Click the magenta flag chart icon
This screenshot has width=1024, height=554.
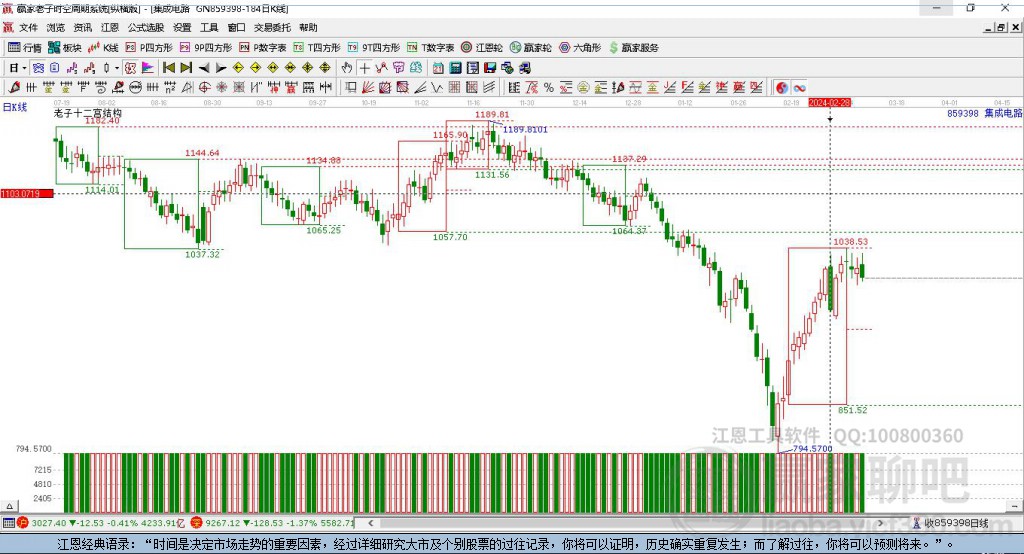coord(148,68)
